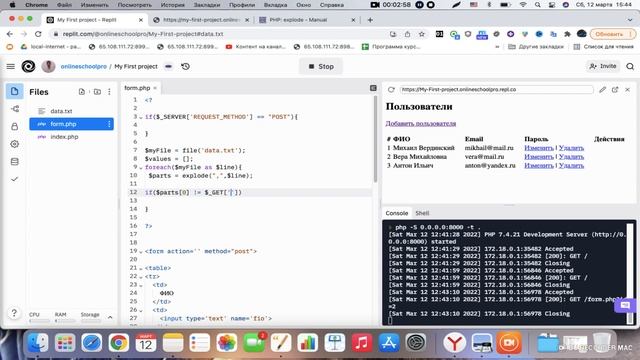Open the project history icon
640x360 pixels.
point(186,66)
